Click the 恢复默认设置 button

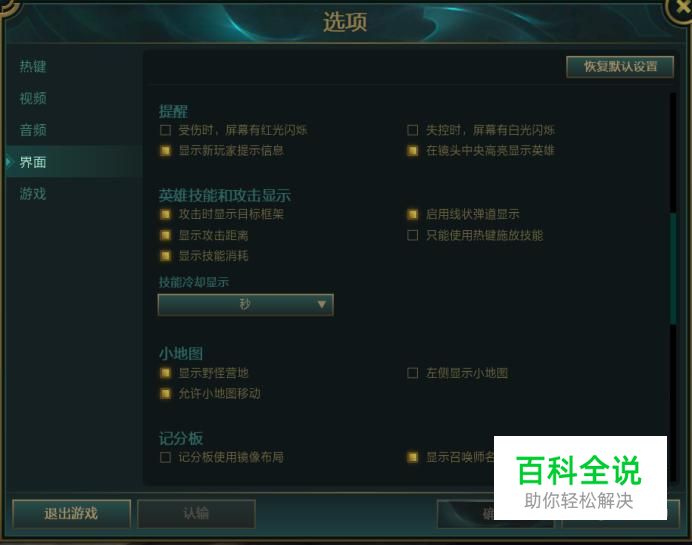(x=620, y=67)
